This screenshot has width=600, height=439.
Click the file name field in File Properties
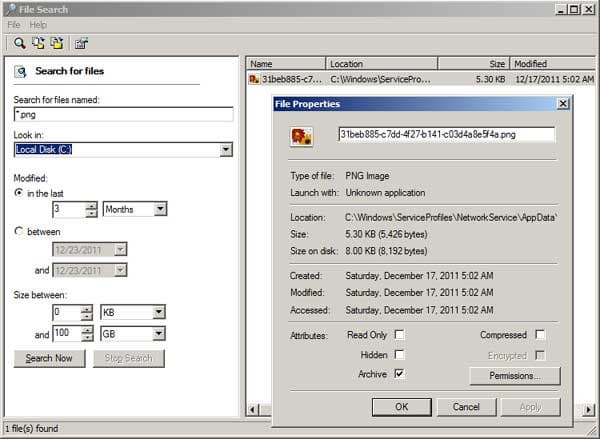[x=446, y=134]
